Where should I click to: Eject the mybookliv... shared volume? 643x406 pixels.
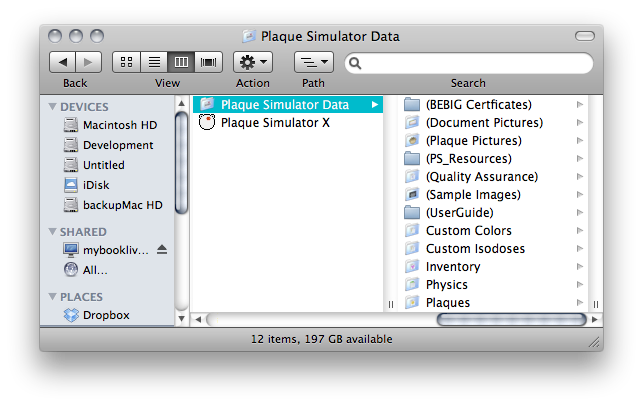(162, 249)
